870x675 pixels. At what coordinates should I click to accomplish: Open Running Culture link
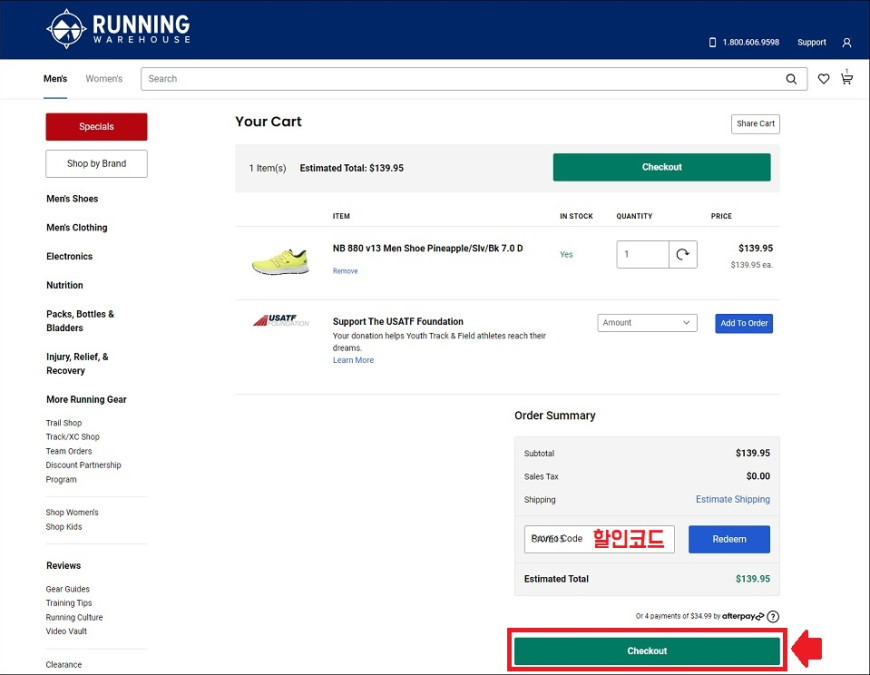(x=74, y=617)
